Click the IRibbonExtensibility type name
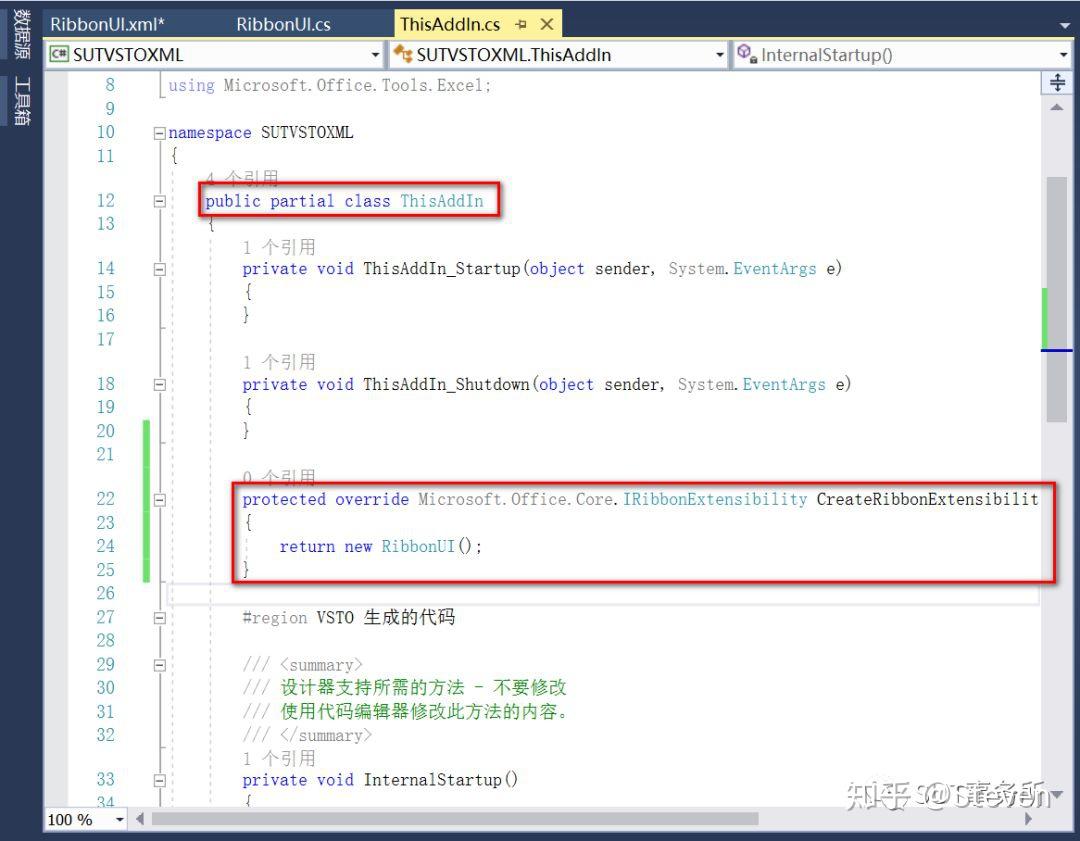 [715, 499]
